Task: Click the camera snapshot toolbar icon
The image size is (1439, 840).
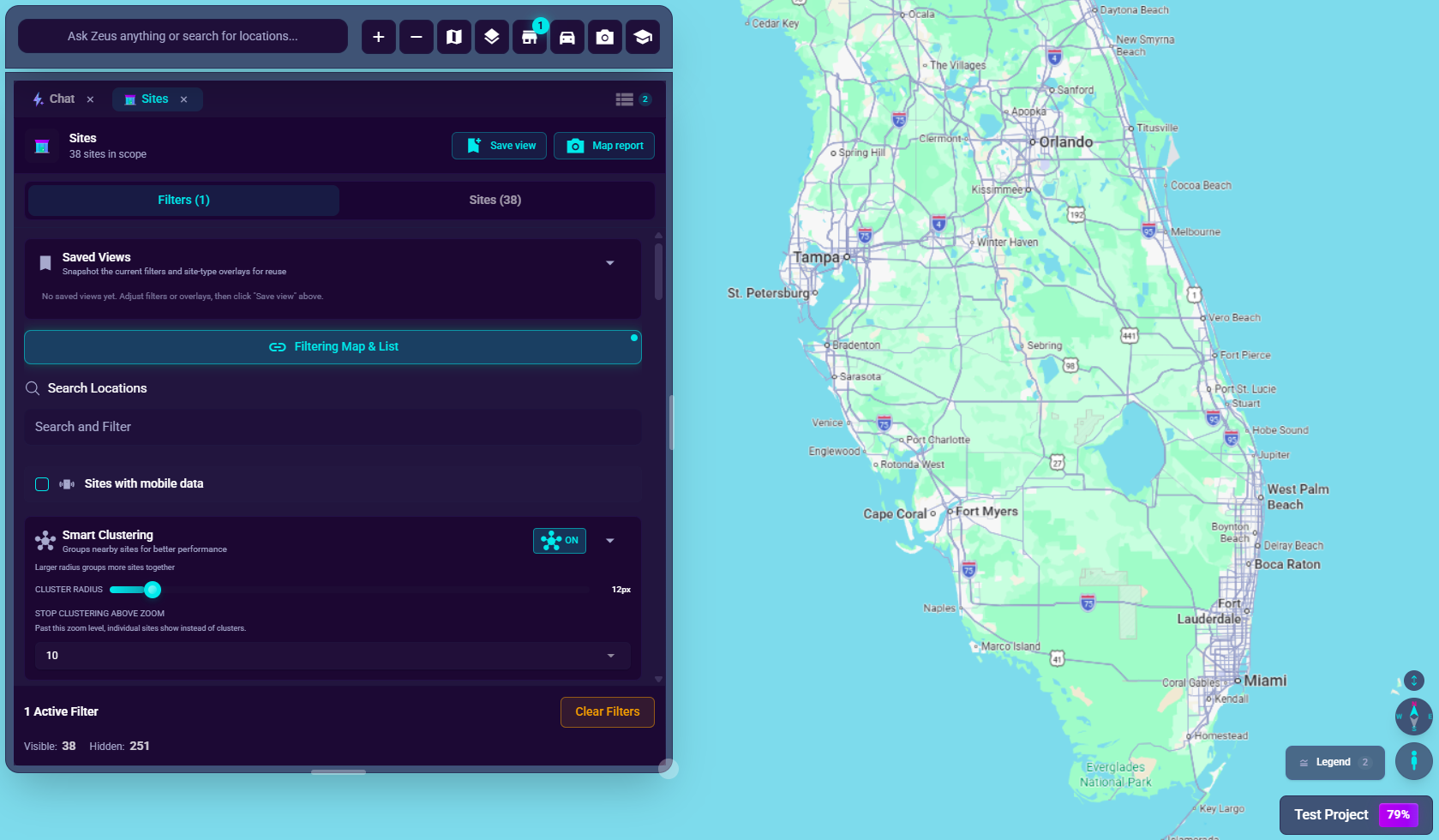Action: [604, 37]
